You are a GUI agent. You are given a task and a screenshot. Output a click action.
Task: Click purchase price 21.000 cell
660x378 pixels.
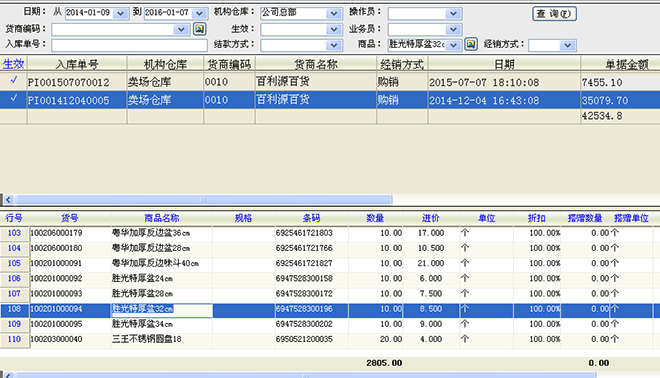431,263
